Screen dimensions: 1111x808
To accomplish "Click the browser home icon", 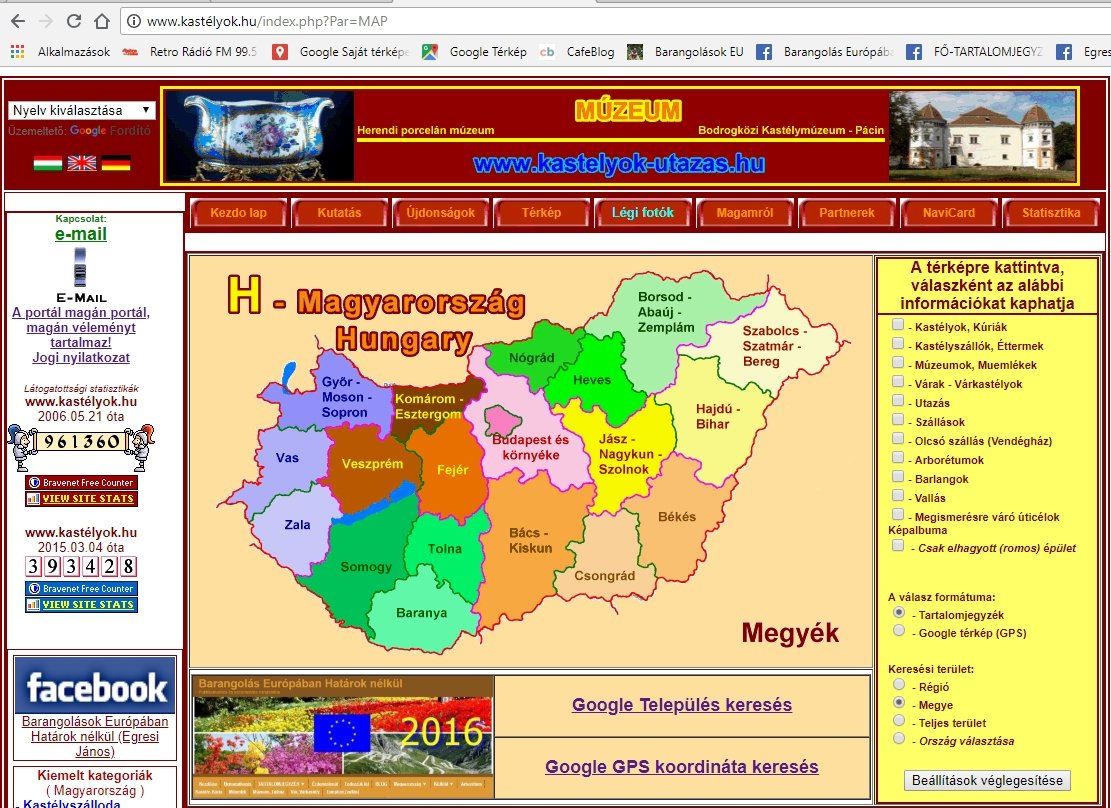I will tap(101, 21).
